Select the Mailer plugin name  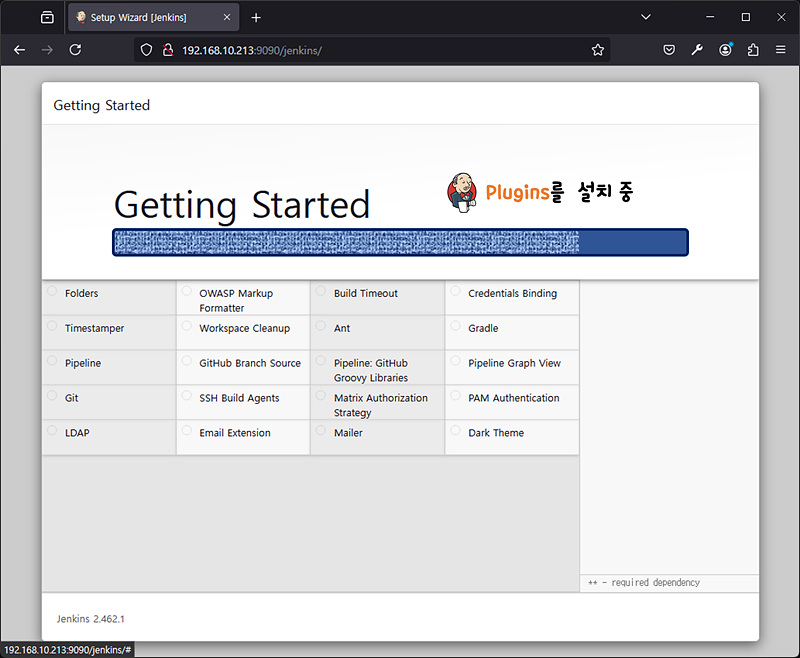(348, 433)
